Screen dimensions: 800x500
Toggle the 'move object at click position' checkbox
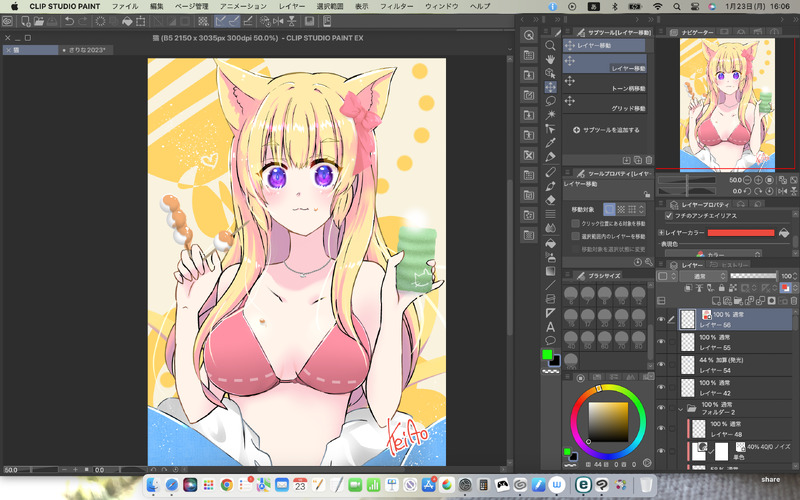576,223
